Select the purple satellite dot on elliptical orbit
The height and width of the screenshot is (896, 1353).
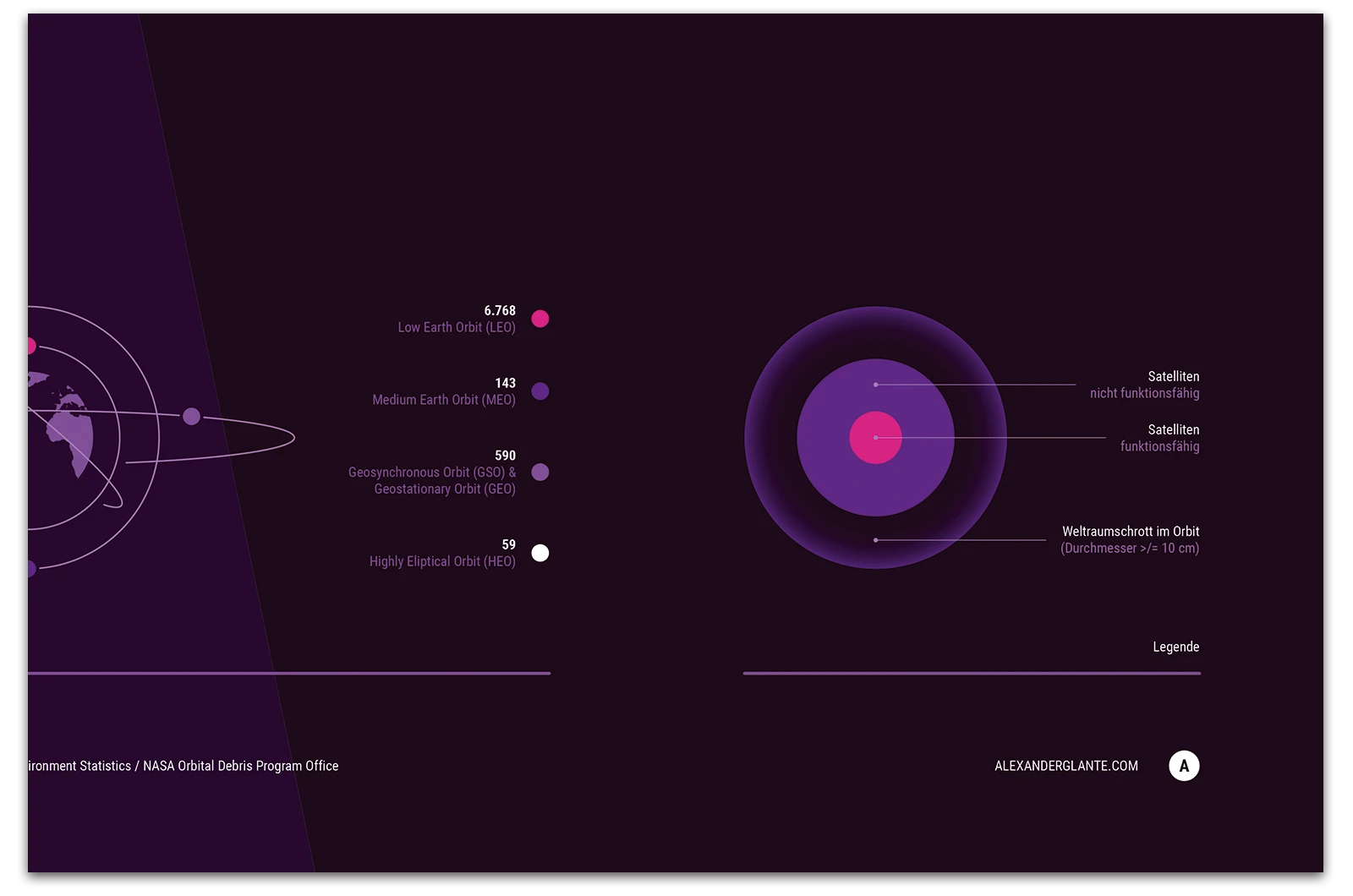click(192, 416)
